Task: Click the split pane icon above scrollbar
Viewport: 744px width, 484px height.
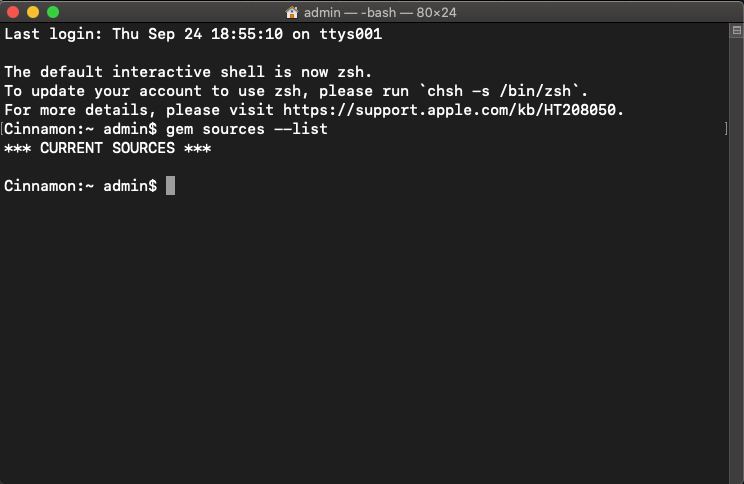Action: tap(737, 31)
